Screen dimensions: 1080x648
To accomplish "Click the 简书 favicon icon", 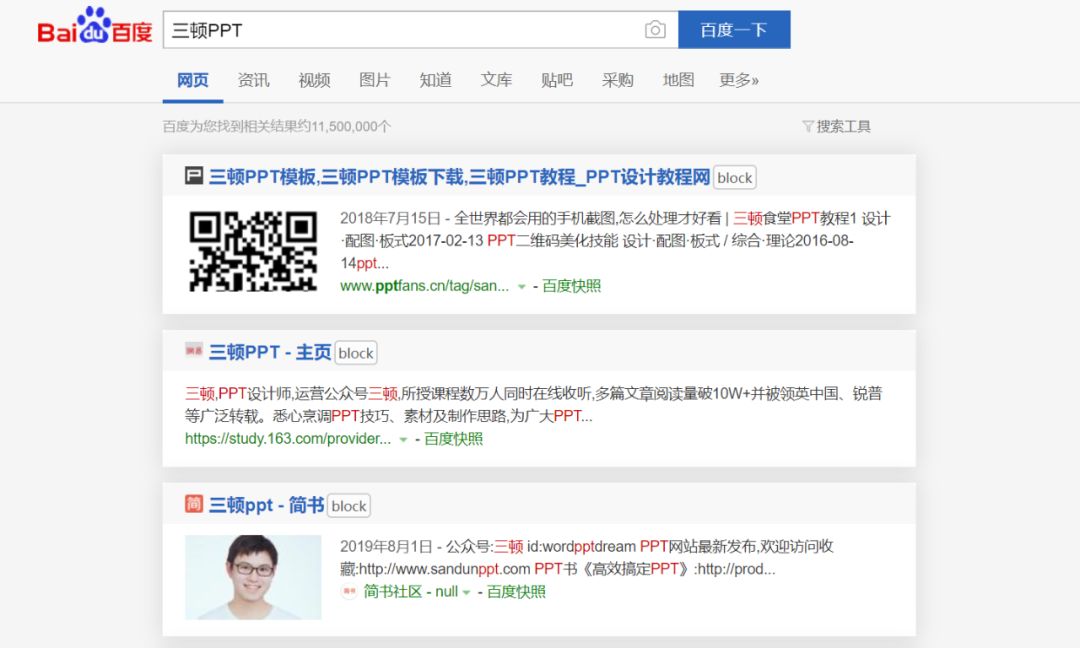I will [194, 503].
